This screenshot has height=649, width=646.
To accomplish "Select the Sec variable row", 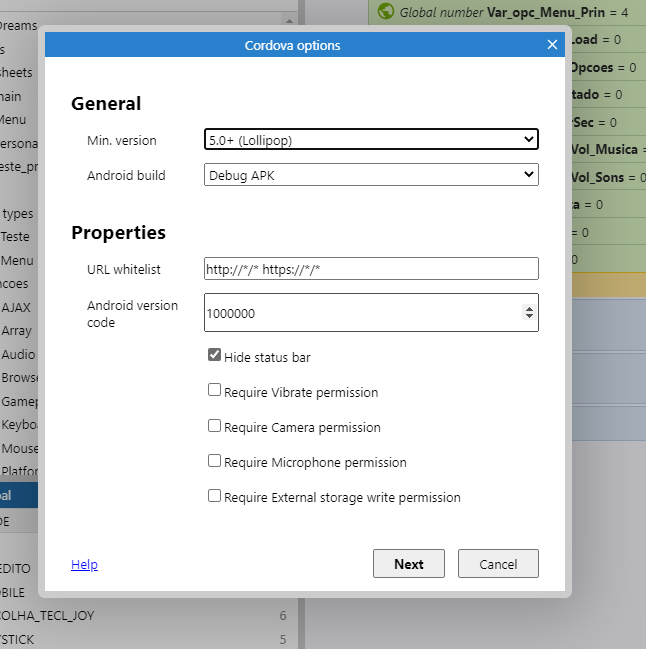I will click(x=609, y=122).
